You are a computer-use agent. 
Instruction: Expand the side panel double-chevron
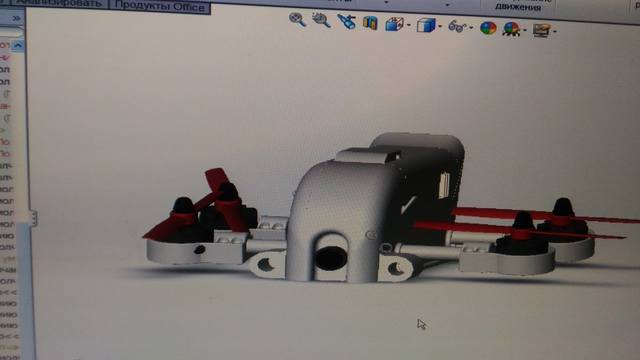pyautogui.click(x=16, y=18)
